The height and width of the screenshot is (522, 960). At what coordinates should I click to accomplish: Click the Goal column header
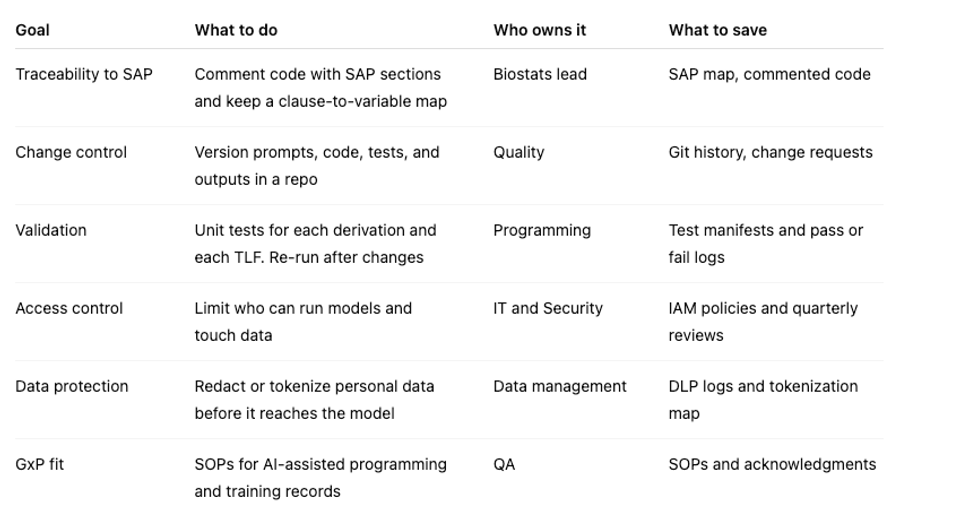32,30
